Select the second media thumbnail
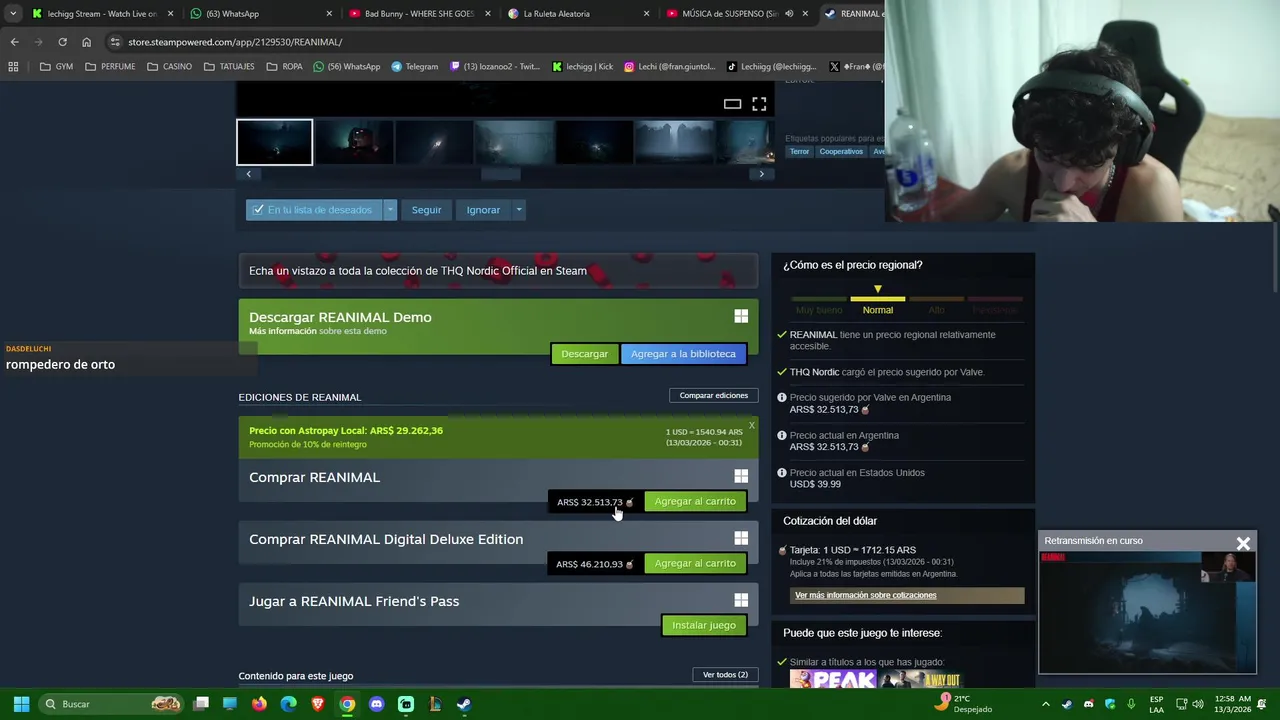Image resolution: width=1280 pixels, height=720 pixels. click(355, 142)
